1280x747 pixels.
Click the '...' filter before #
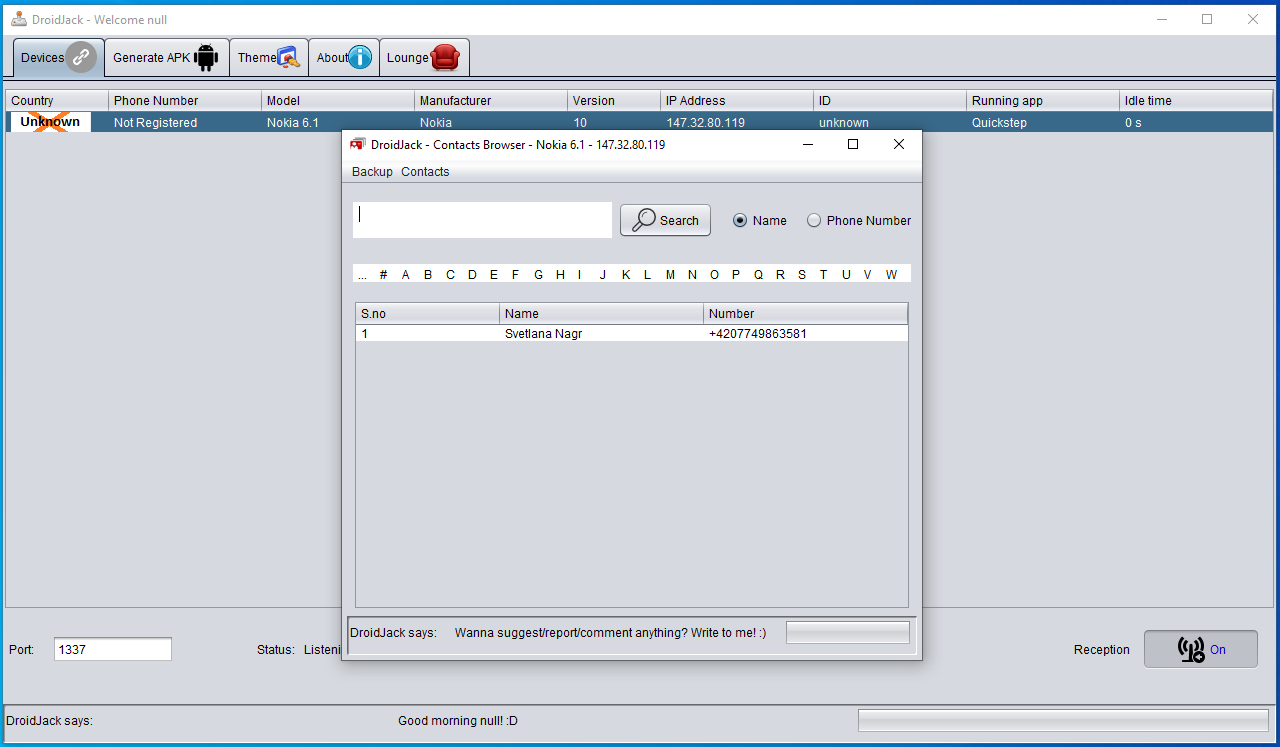point(362,274)
